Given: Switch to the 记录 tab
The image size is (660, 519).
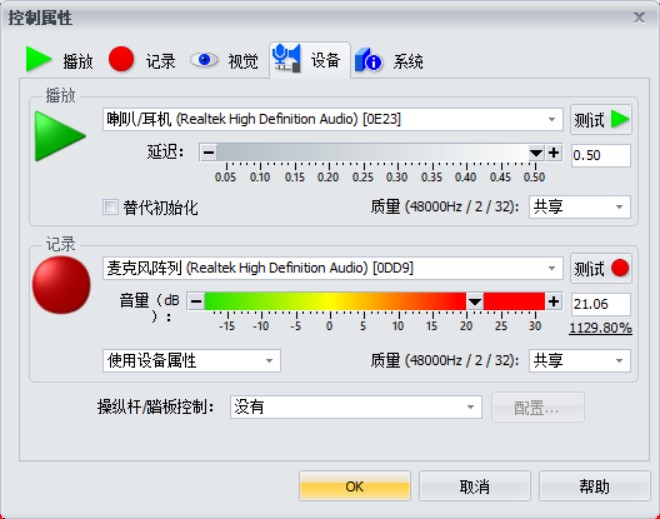Looking at the screenshot, I should pyautogui.click(x=142, y=60).
